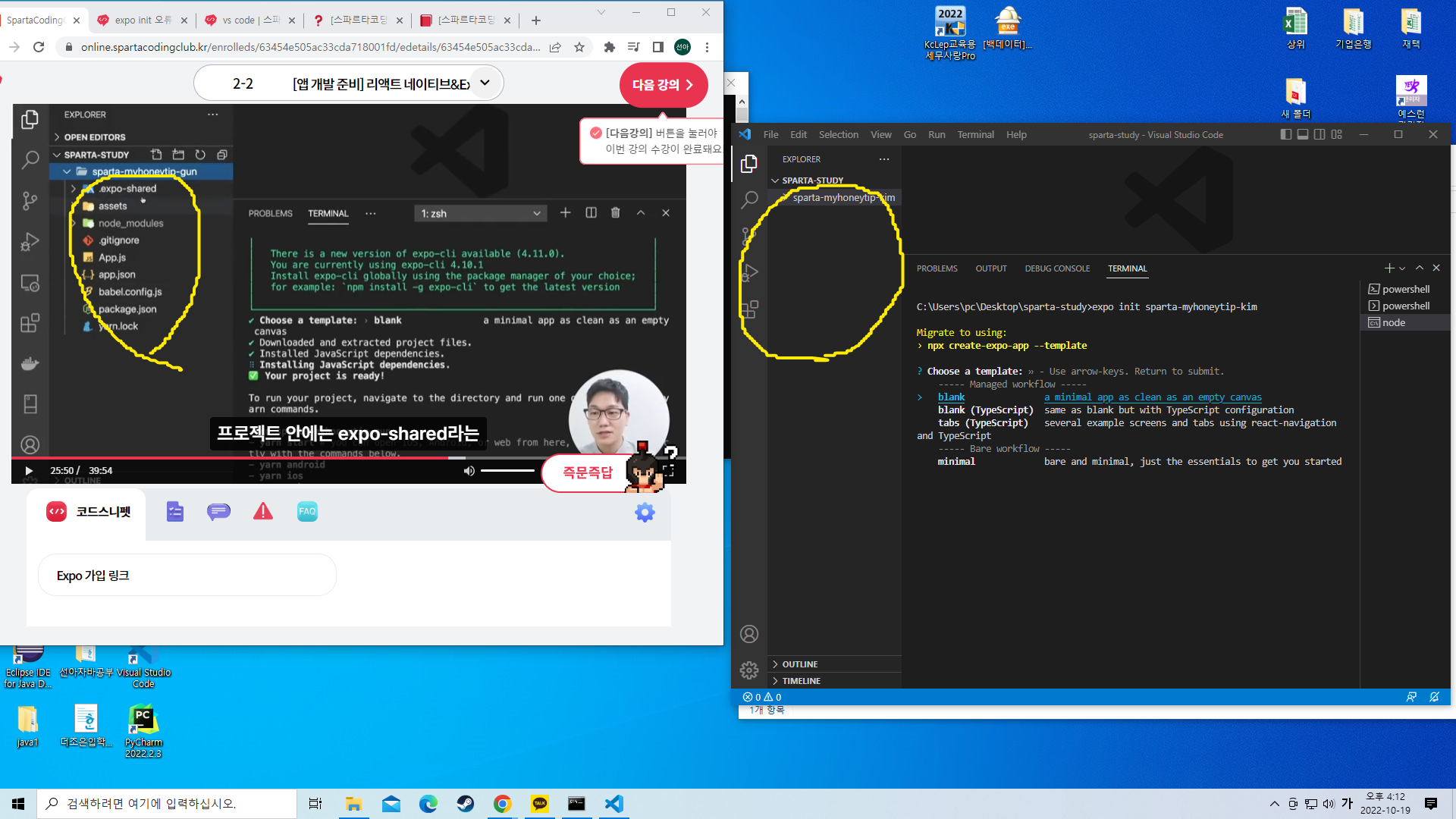Click the red warning triangle icon under the video
This screenshot has width=1456, height=819.
(263, 512)
